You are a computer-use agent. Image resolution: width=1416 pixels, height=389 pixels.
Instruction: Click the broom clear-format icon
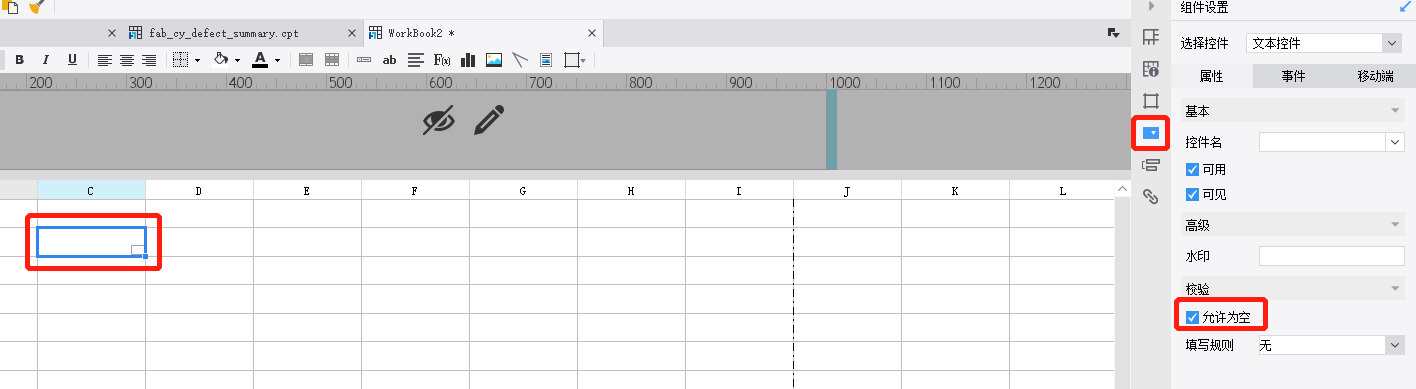click(x=37, y=6)
